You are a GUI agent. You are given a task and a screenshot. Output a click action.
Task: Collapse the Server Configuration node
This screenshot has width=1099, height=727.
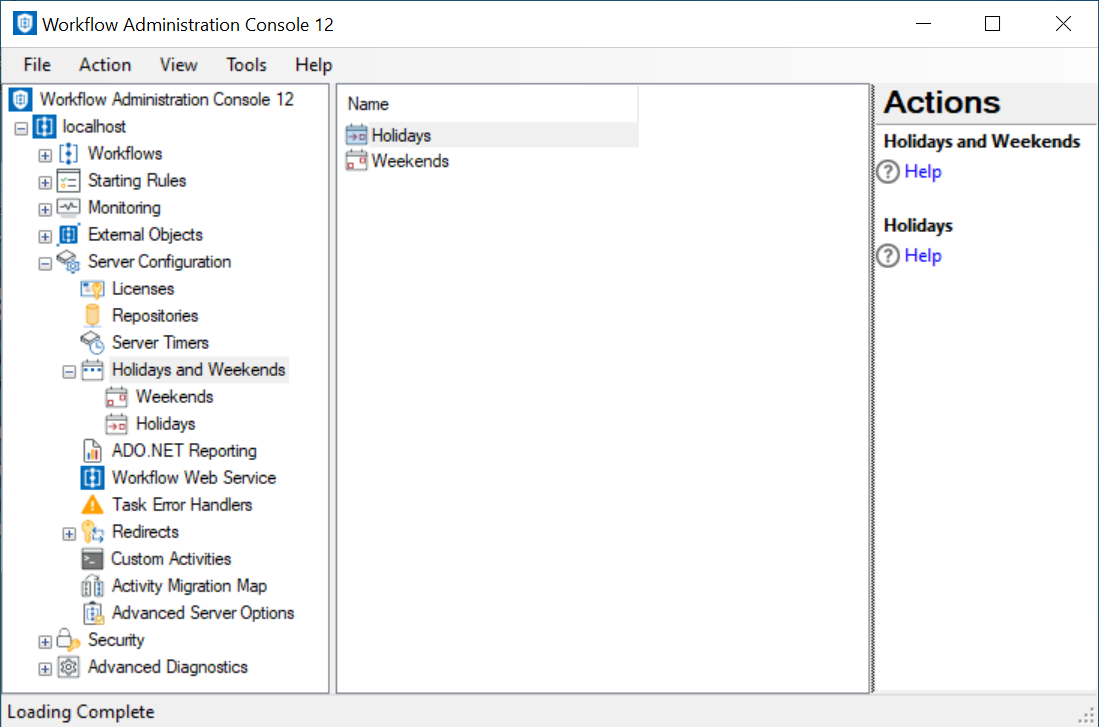click(x=45, y=263)
